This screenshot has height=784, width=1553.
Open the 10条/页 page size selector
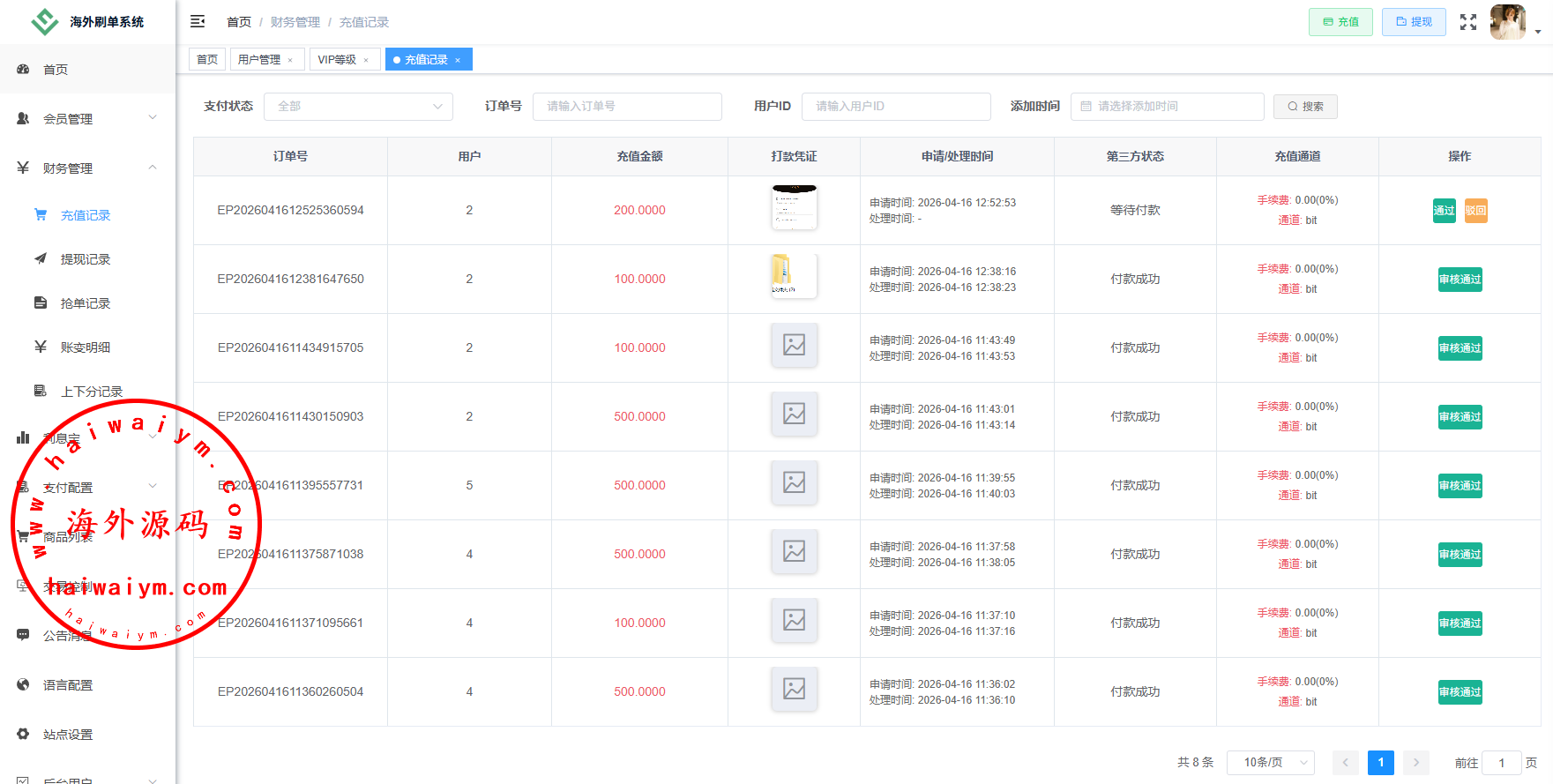[x=1270, y=763]
